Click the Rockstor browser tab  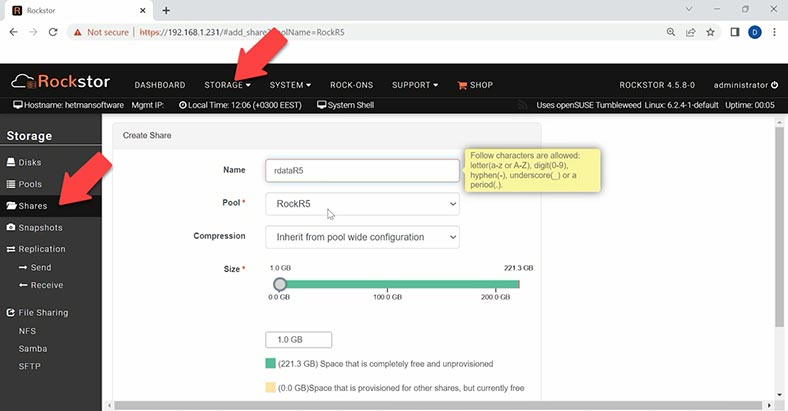tap(78, 10)
